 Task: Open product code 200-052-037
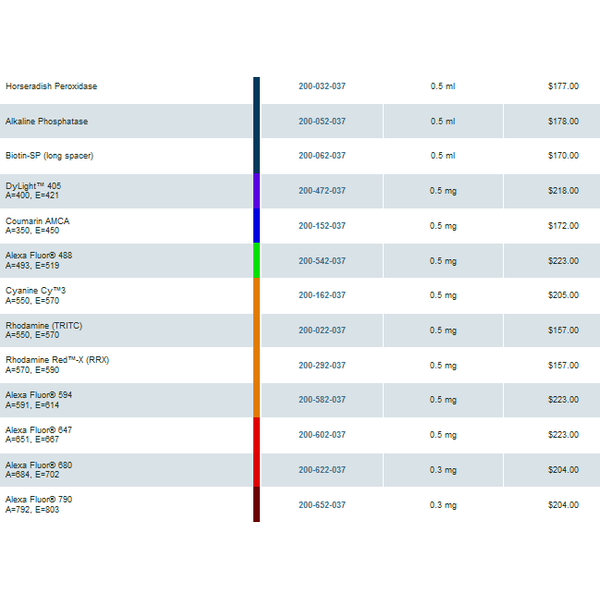pos(322,121)
